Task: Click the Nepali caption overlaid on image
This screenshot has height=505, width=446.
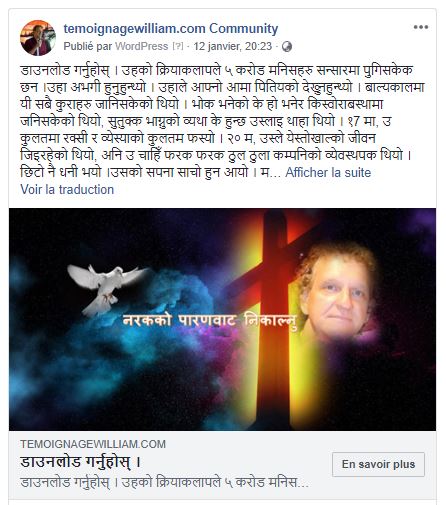Action: coord(210,321)
